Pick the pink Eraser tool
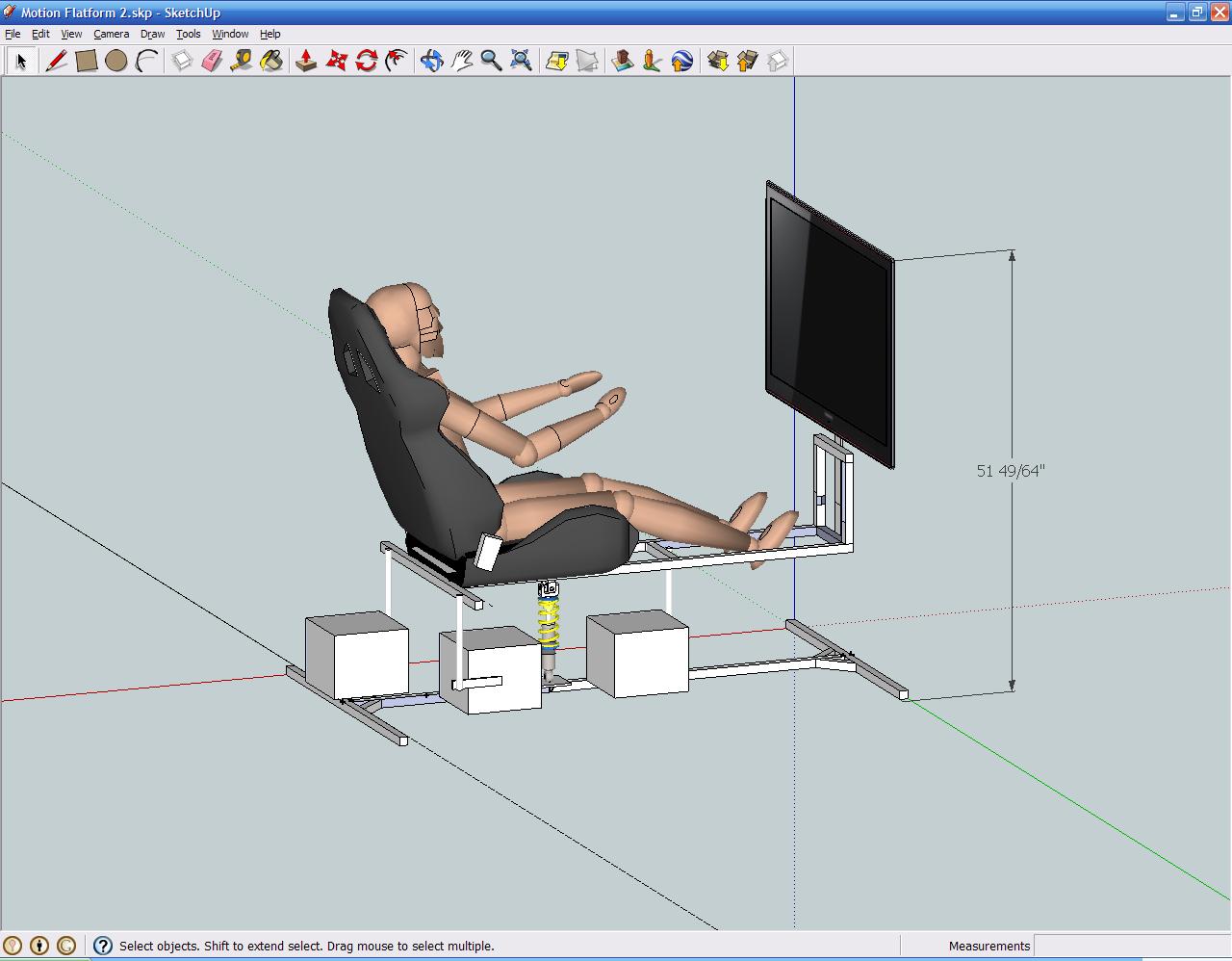This screenshot has height=961, width=1232. [x=212, y=61]
